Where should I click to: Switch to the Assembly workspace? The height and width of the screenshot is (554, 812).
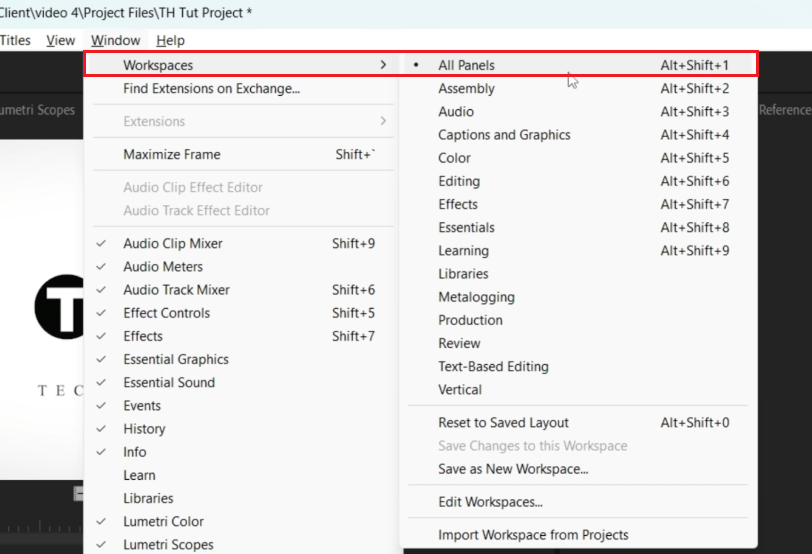click(466, 88)
